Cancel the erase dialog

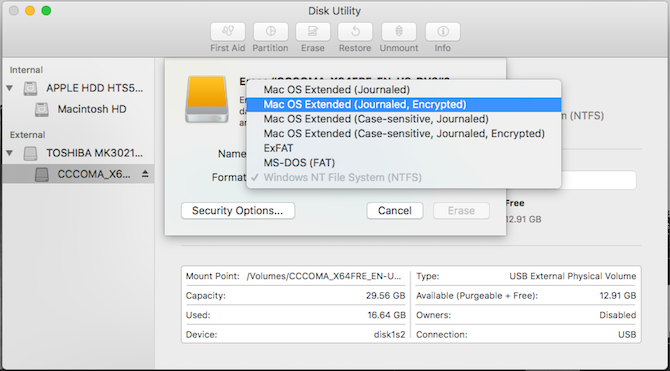point(395,211)
